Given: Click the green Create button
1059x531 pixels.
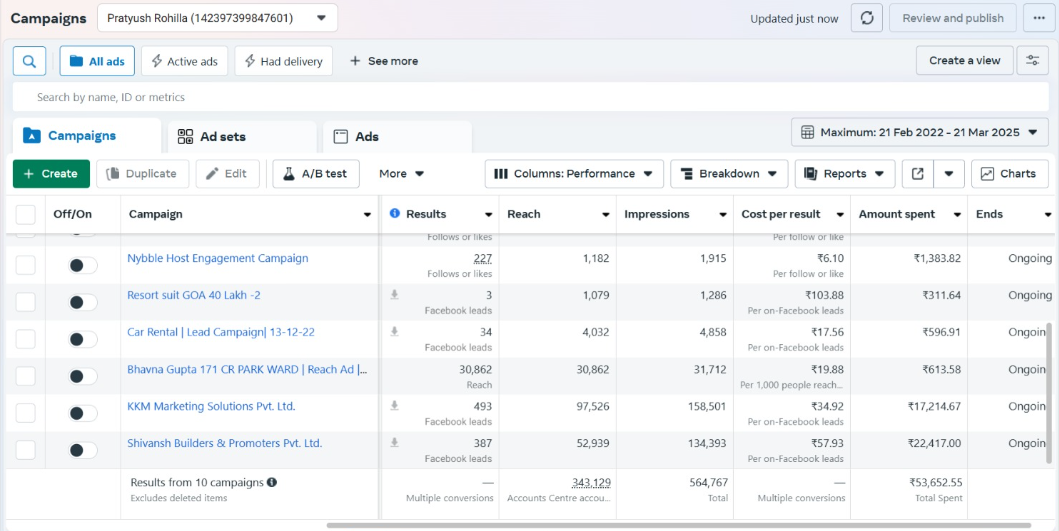Looking at the screenshot, I should (51, 174).
